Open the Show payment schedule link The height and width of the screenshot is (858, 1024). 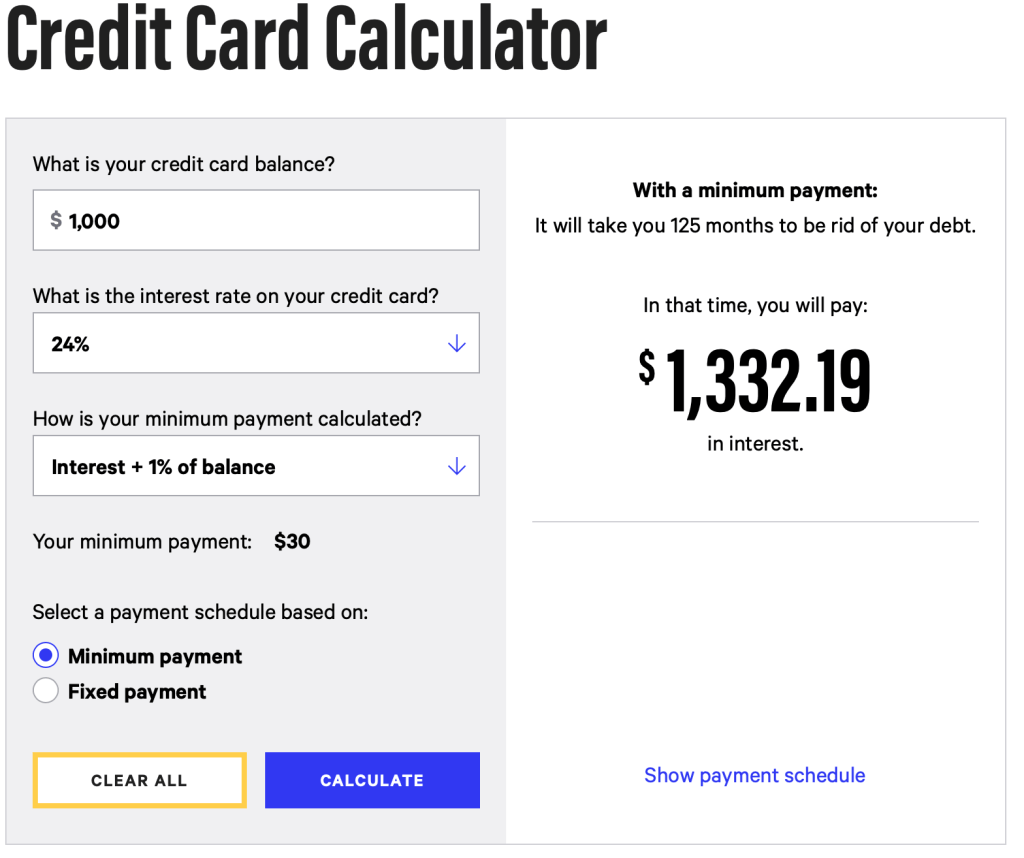(x=754, y=775)
